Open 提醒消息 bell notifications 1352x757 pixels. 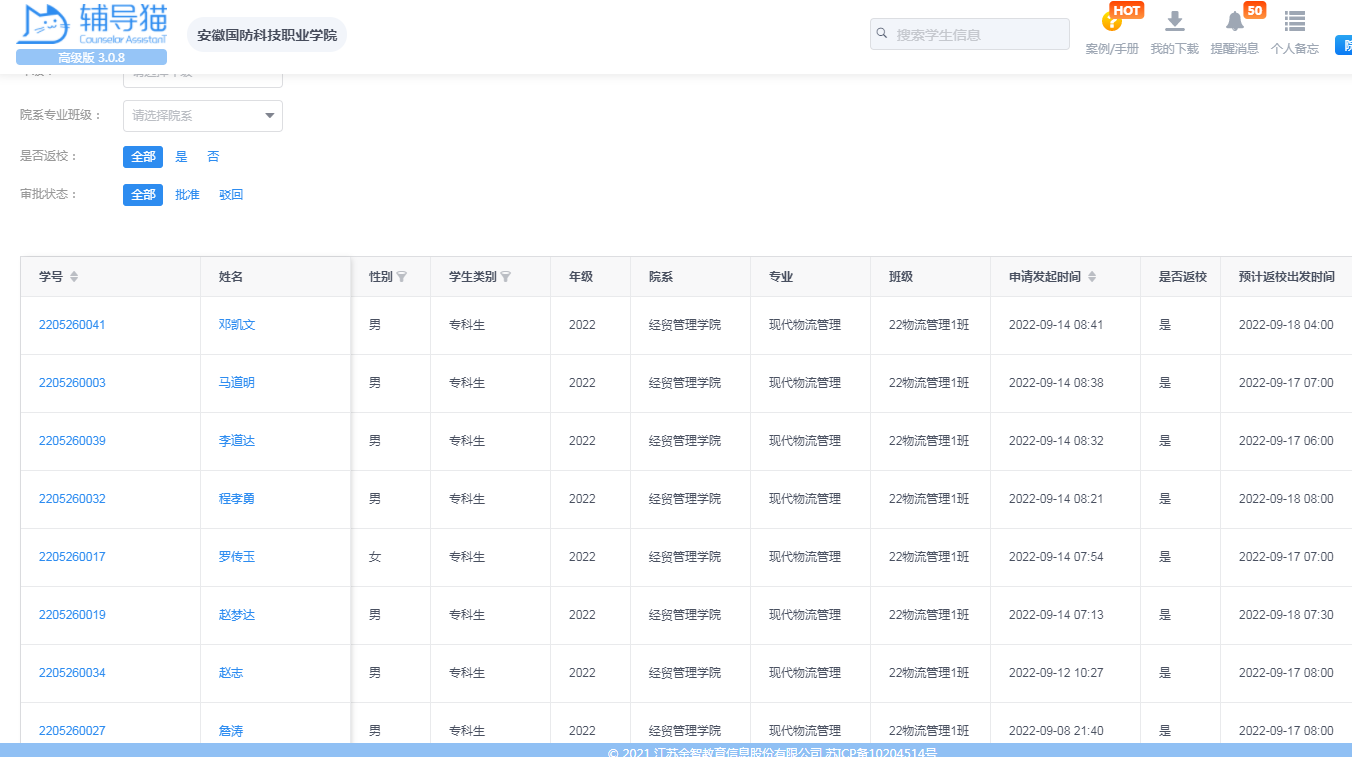(1235, 22)
